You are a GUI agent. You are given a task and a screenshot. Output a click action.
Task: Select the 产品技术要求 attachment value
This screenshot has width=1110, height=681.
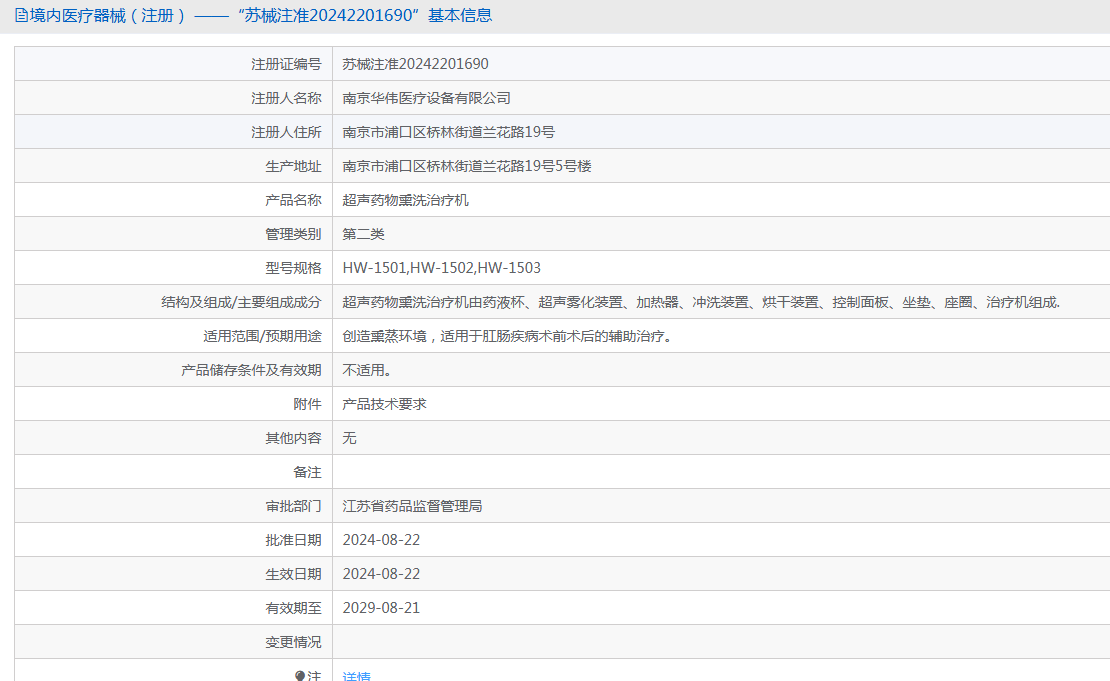[384, 404]
